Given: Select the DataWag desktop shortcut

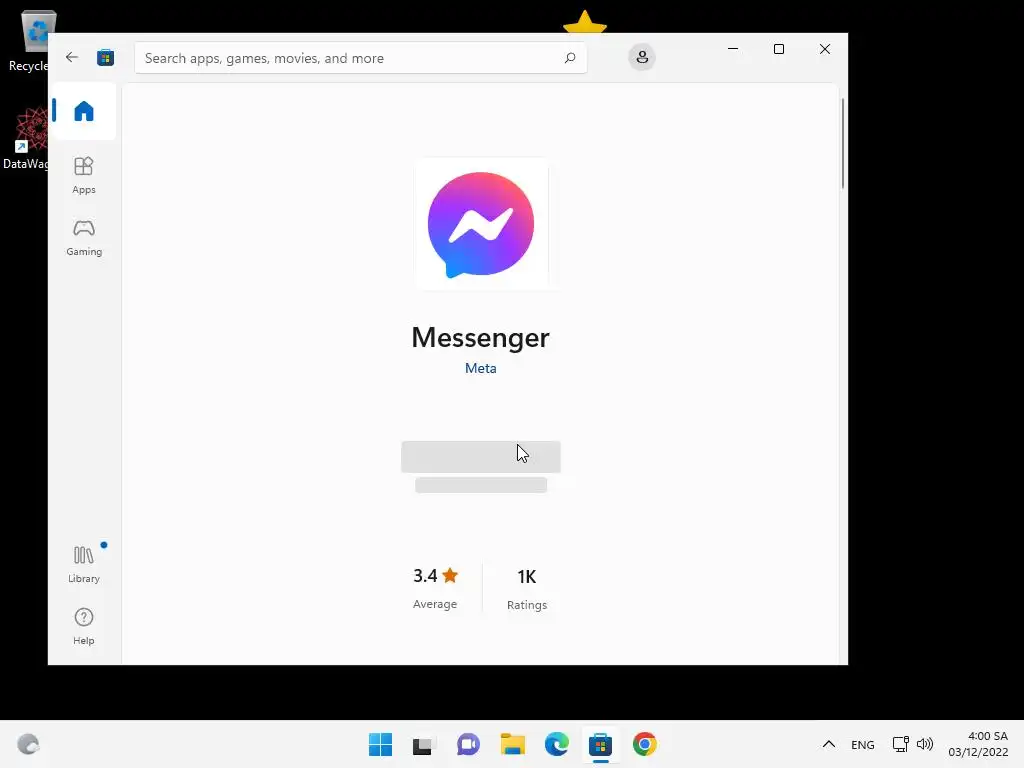Looking at the screenshot, I should pyautogui.click(x=26, y=139).
